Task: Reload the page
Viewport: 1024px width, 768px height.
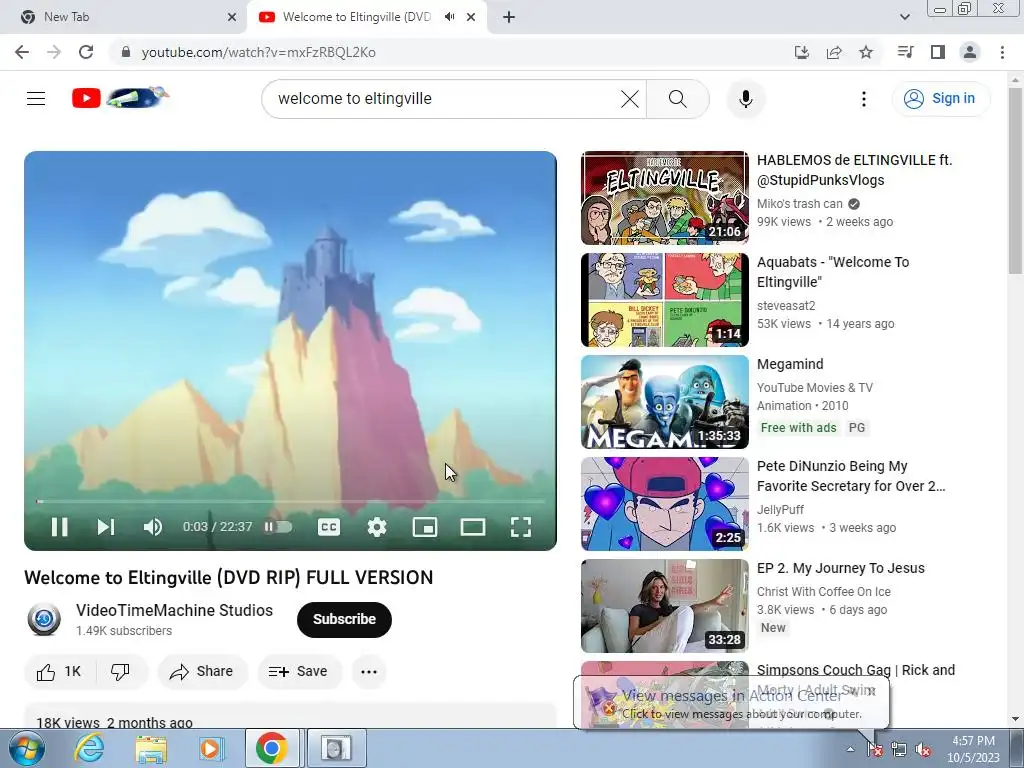Action: (x=86, y=52)
